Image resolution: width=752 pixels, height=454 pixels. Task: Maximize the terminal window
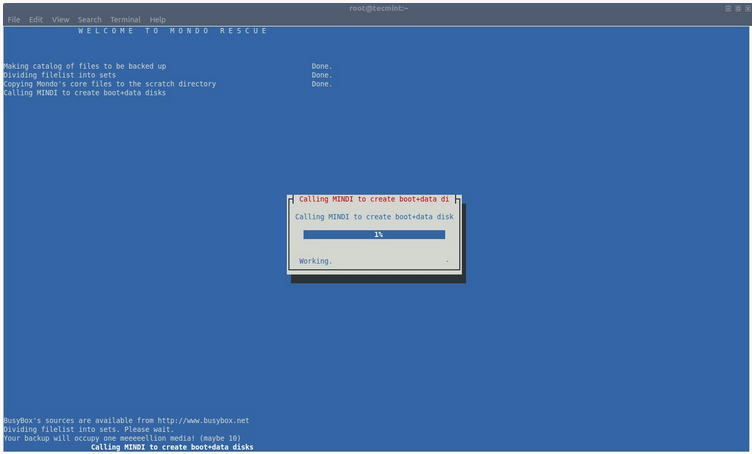coord(736,8)
